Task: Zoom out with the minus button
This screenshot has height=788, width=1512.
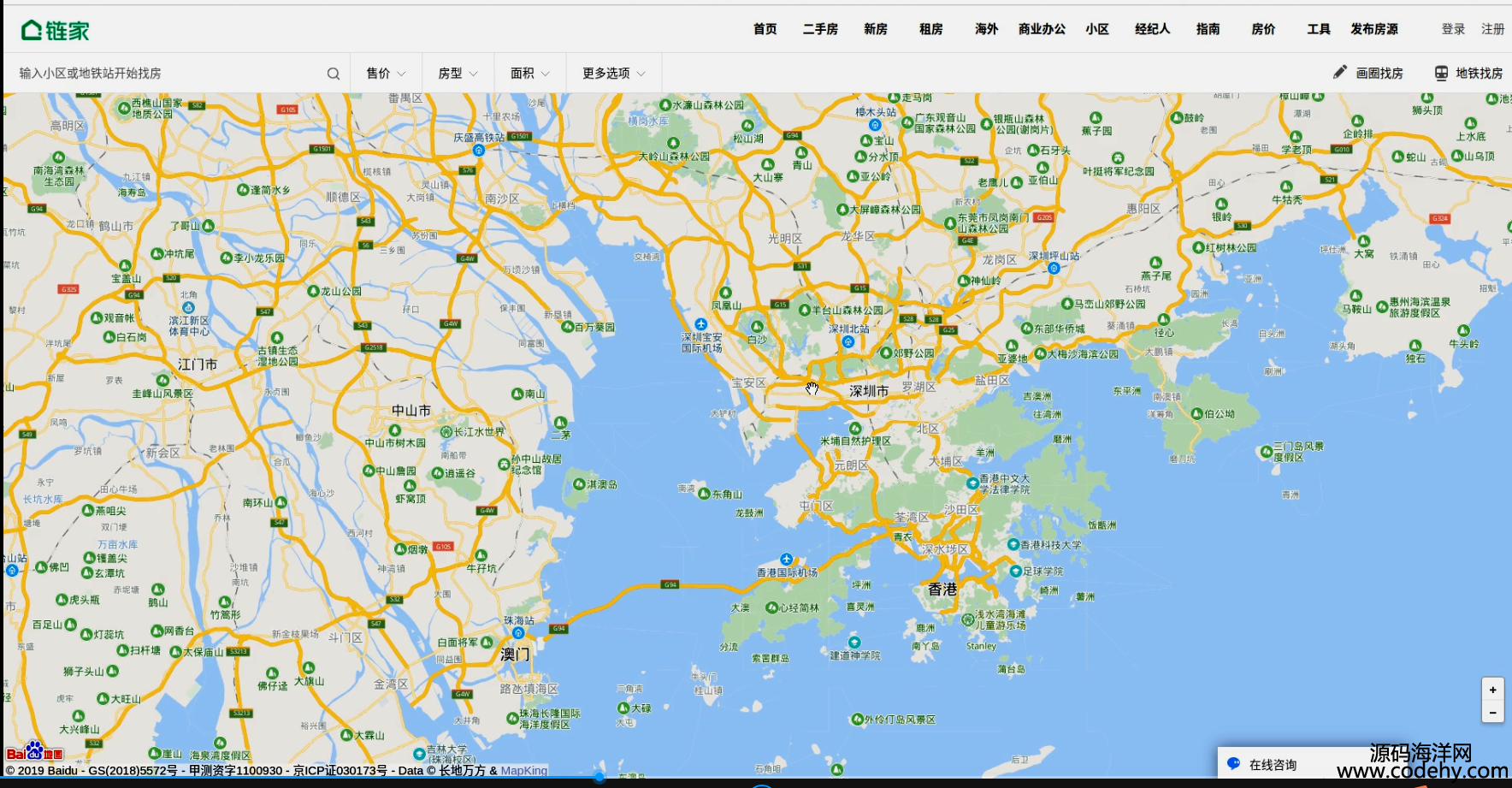Action: pyautogui.click(x=1492, y=712)
